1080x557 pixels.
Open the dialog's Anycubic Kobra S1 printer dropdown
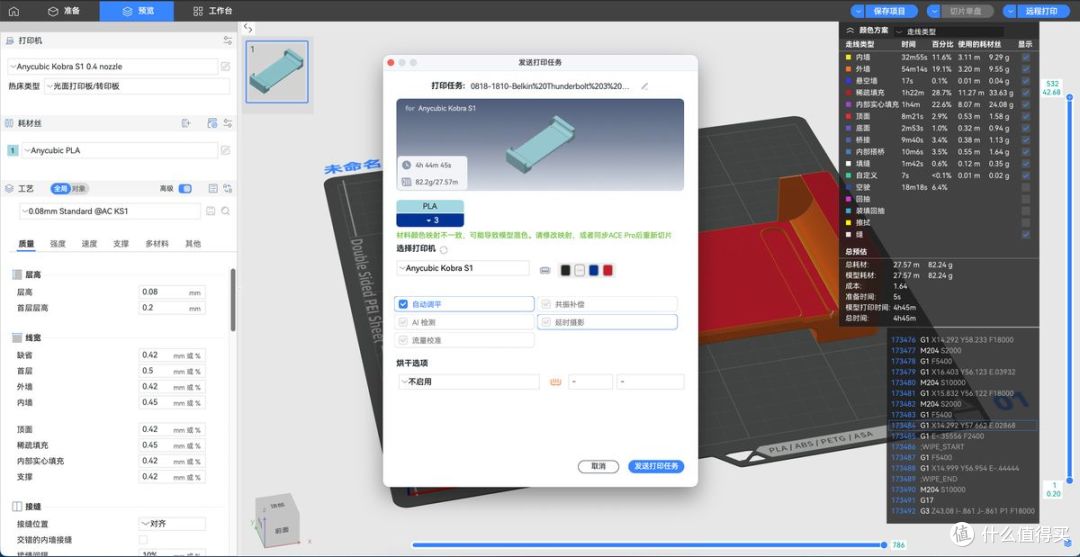click(x=463, y=268)
